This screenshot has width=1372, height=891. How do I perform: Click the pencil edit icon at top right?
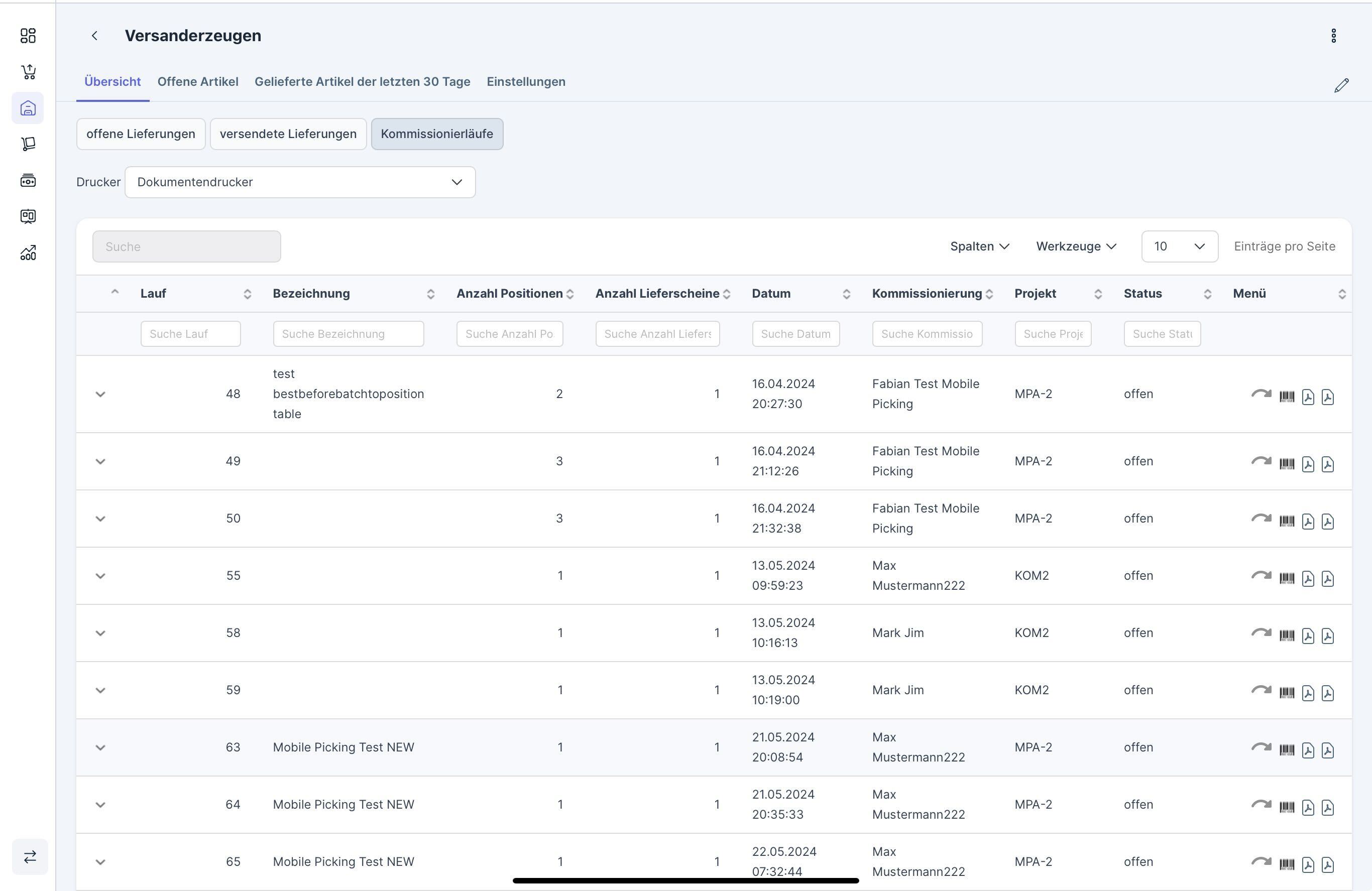pyautogui.click(x=1341, y=85)
